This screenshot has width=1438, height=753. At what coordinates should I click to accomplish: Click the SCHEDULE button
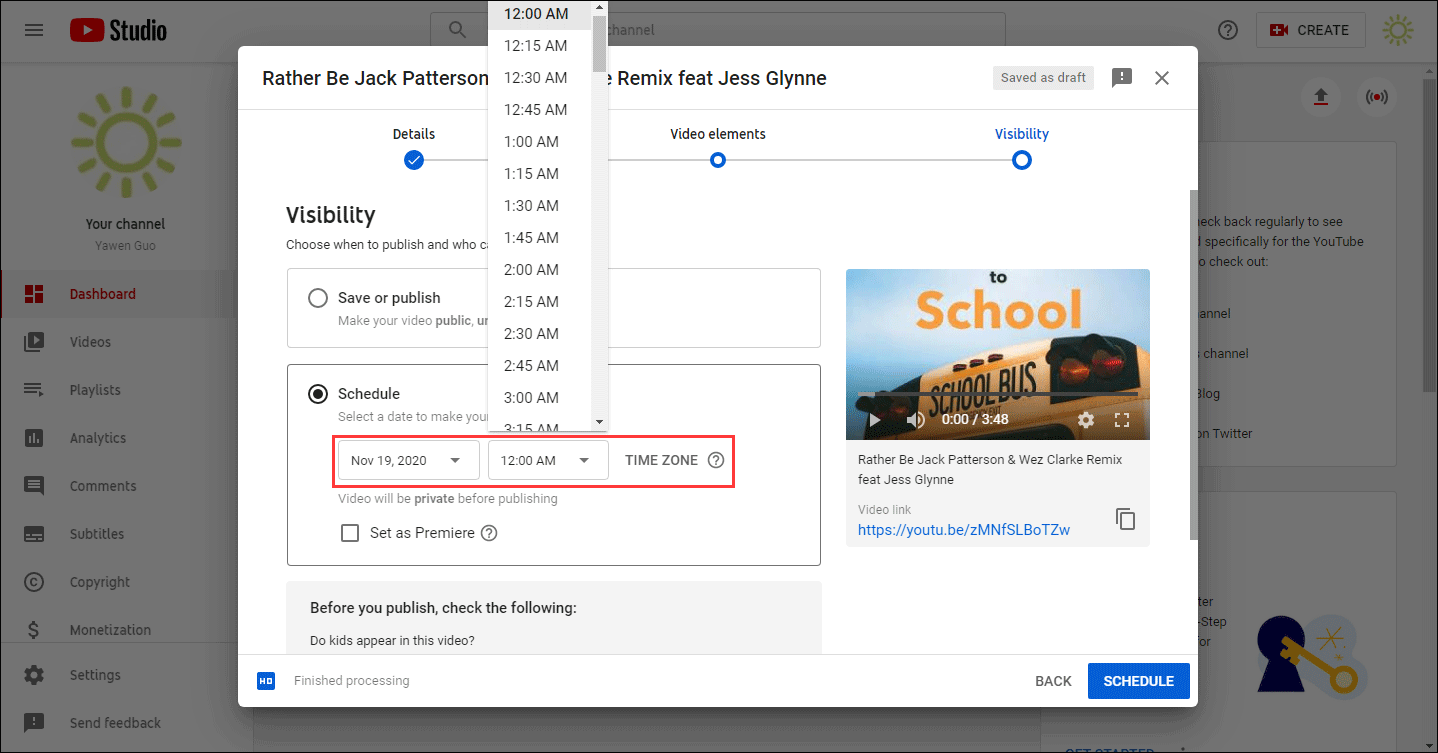(1139, 681)
